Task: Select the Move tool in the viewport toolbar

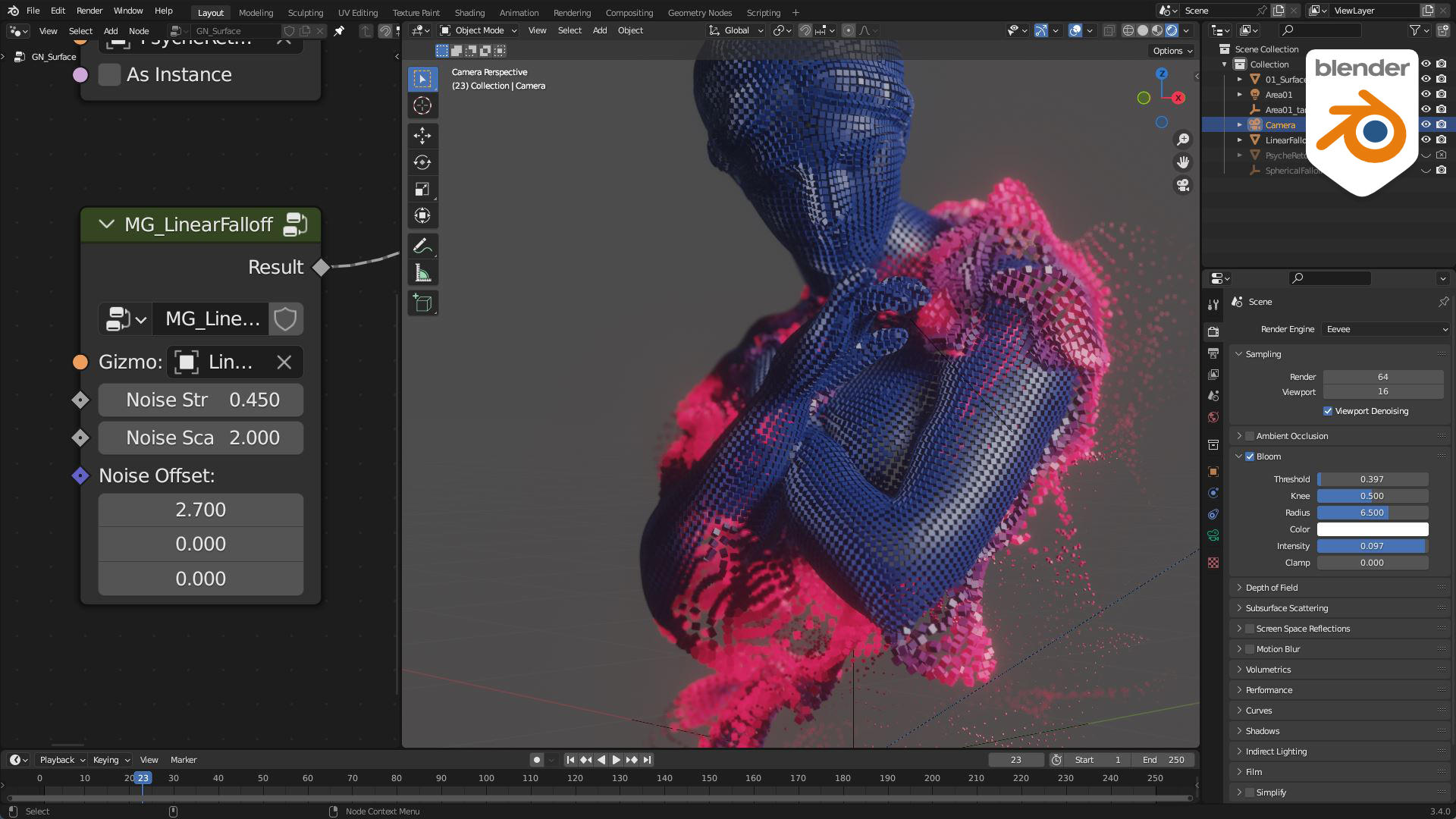Action: [422, 136]
